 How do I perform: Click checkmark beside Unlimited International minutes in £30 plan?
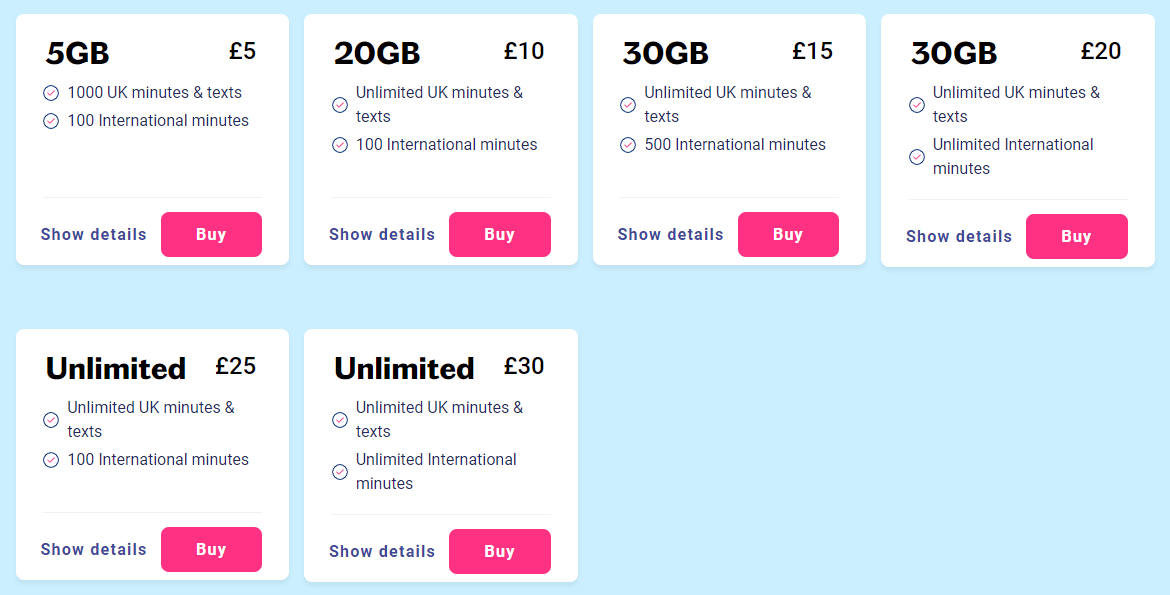[x=340, y=472]
